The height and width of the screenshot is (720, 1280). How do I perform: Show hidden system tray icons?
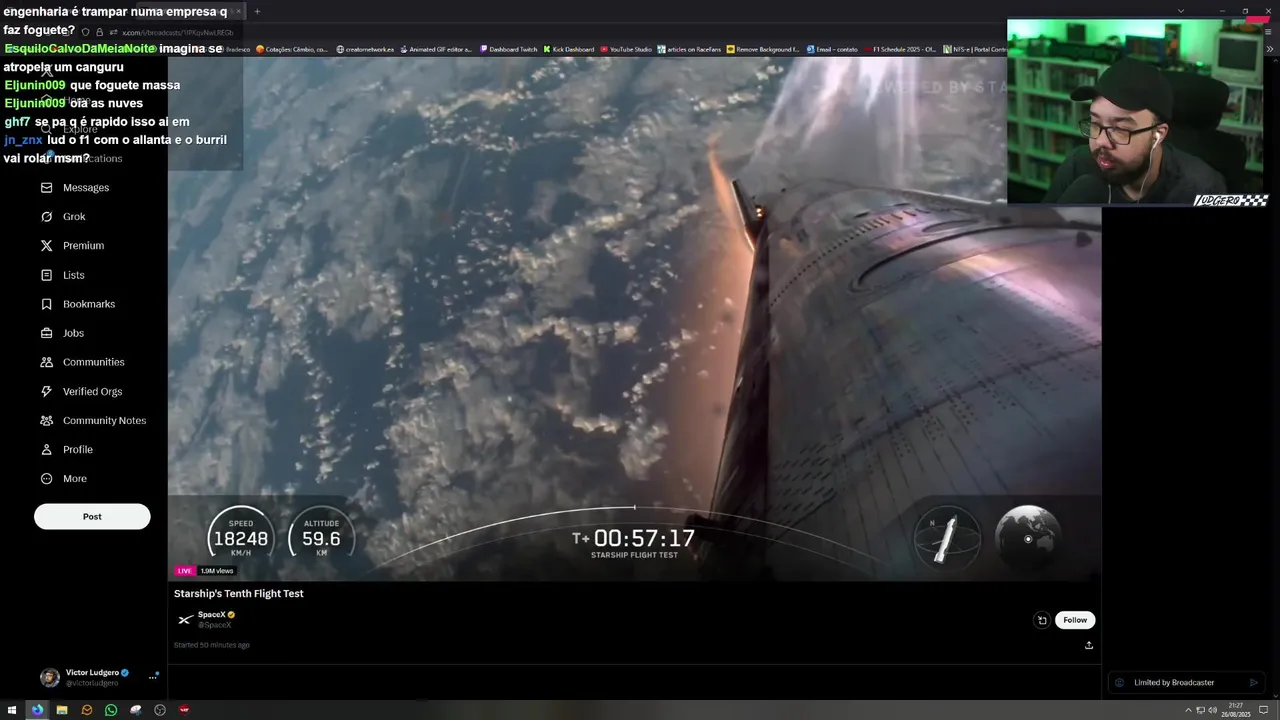coord(1189,710)
